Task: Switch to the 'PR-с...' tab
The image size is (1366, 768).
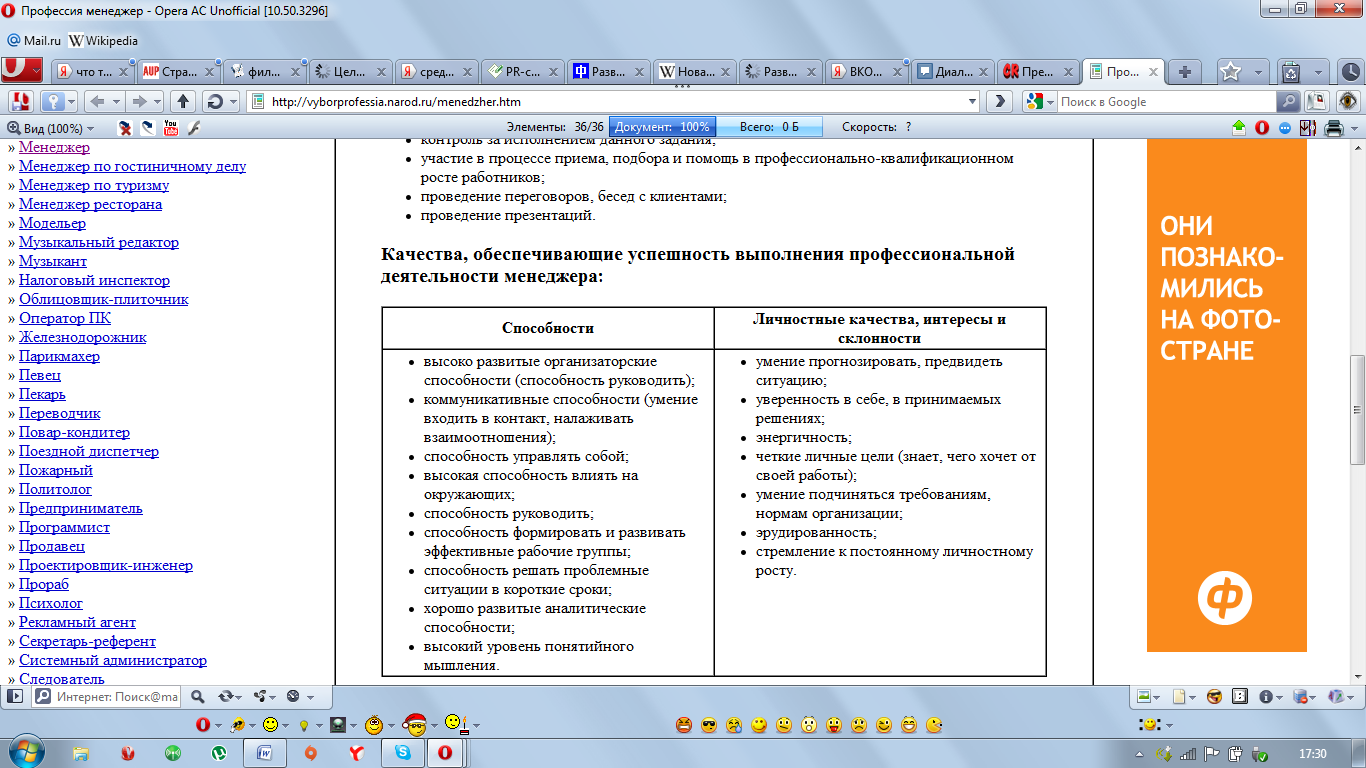Action: point(523,71)
